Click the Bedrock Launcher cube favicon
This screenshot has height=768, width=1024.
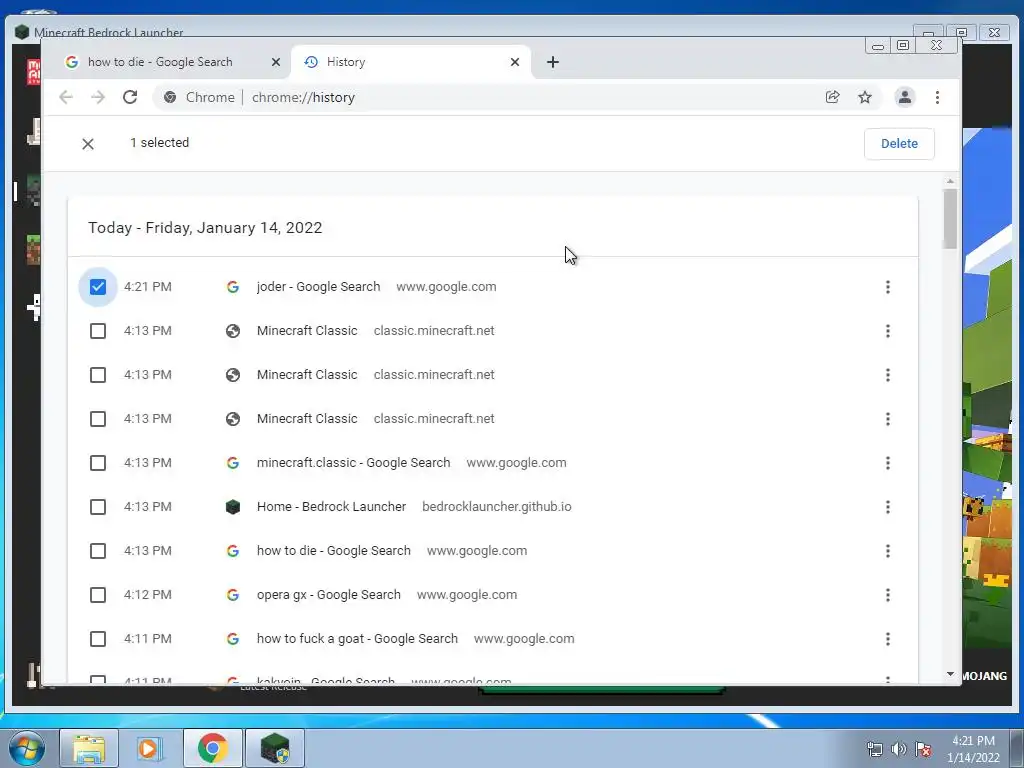pos(232,507)
